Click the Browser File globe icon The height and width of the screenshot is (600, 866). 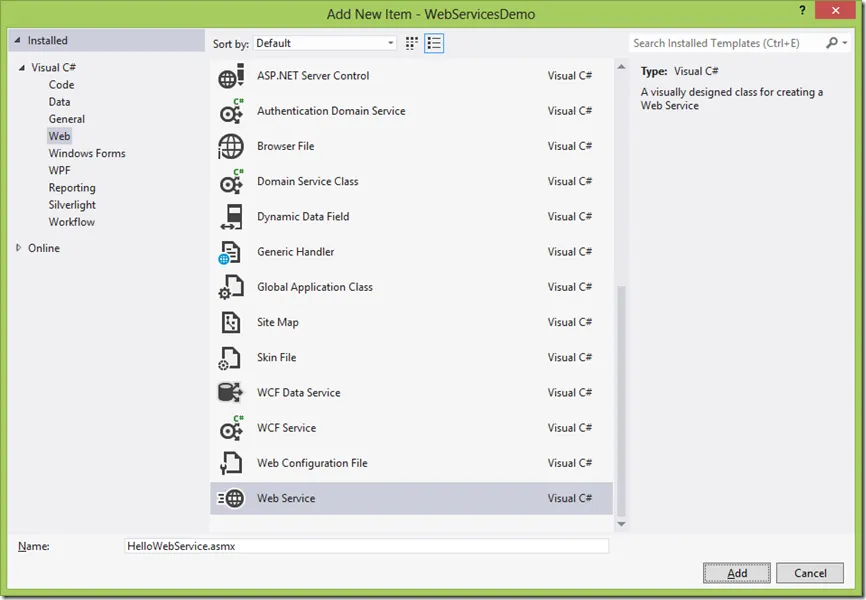[x=231, y=147]
